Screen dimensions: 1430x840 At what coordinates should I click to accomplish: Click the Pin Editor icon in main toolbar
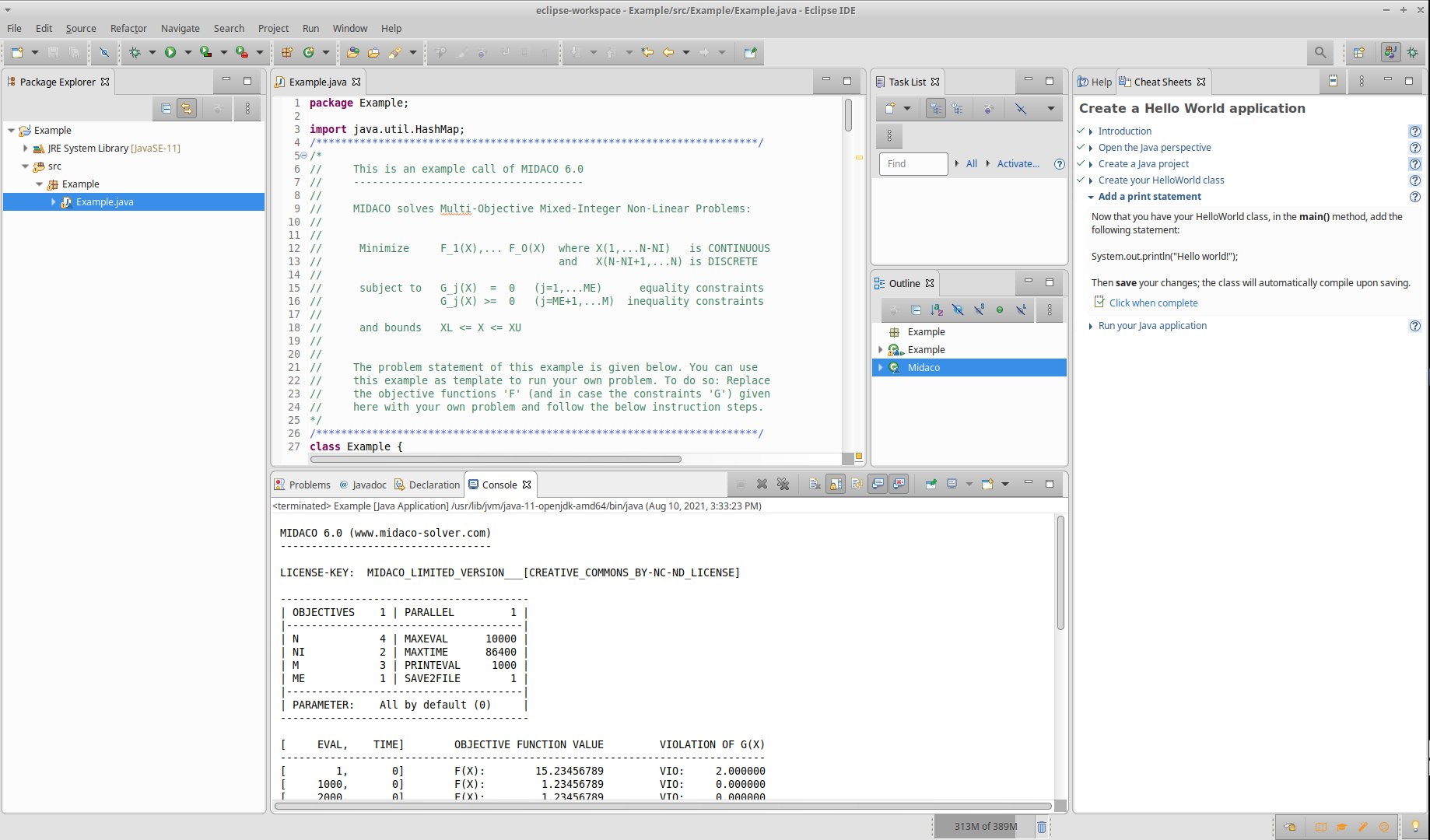pos(750,52)
